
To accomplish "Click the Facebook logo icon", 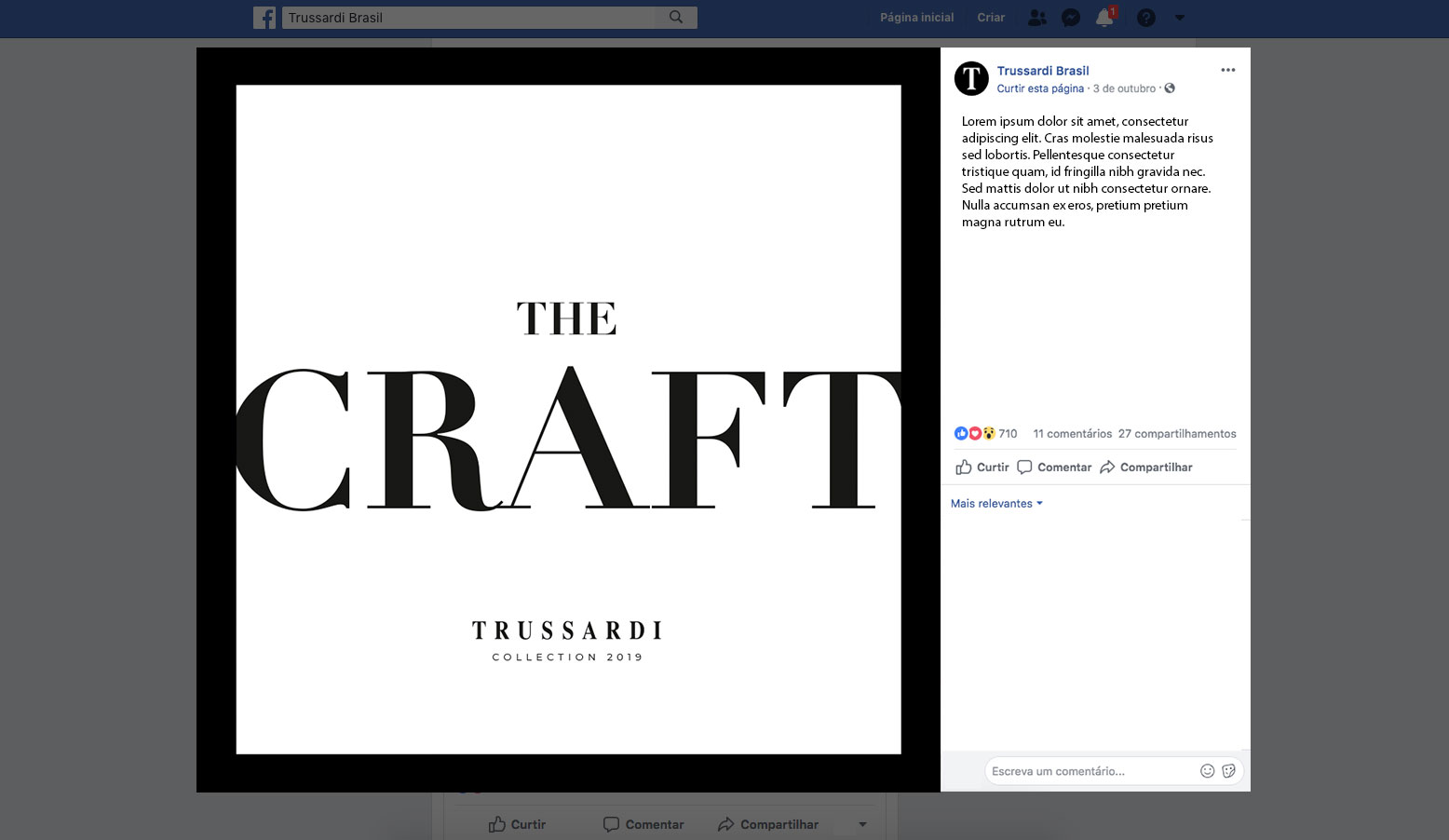I will (264, 18).
